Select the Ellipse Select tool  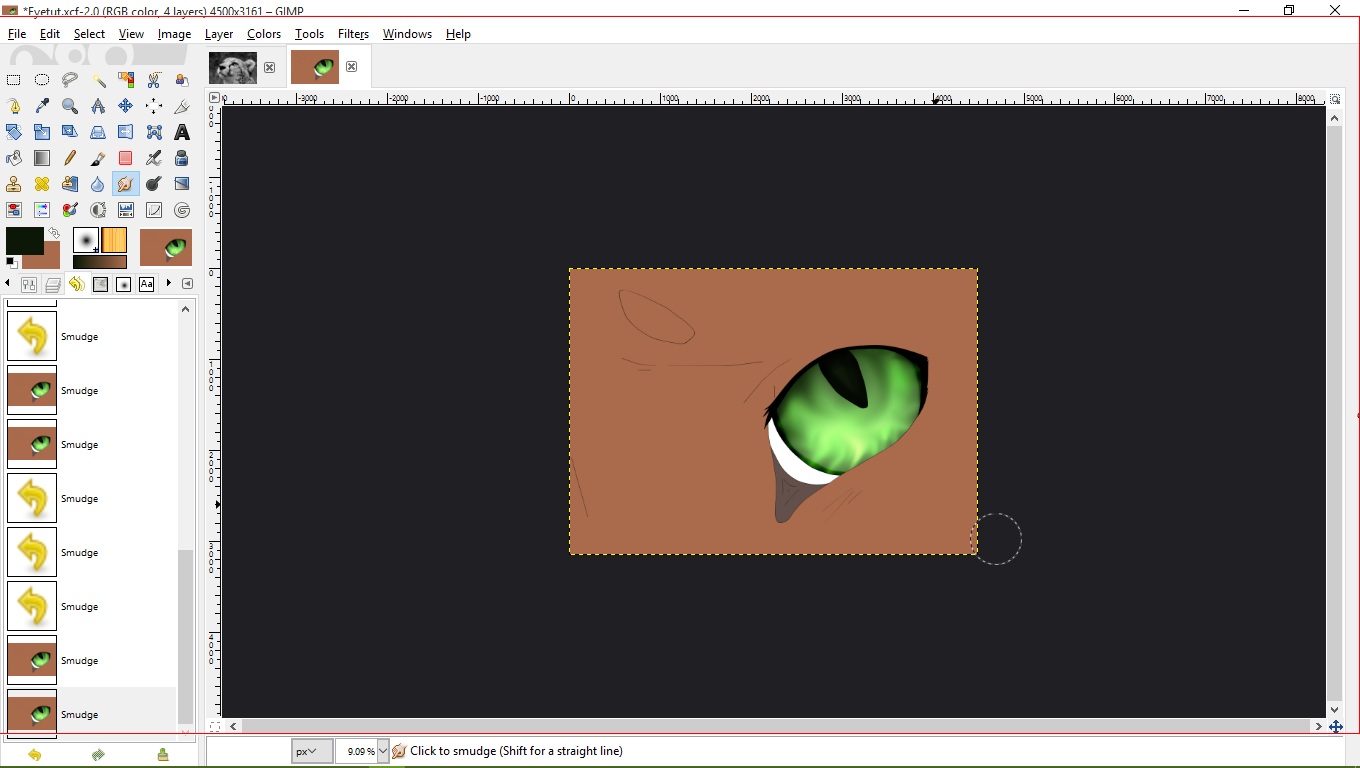coord(42,80)
